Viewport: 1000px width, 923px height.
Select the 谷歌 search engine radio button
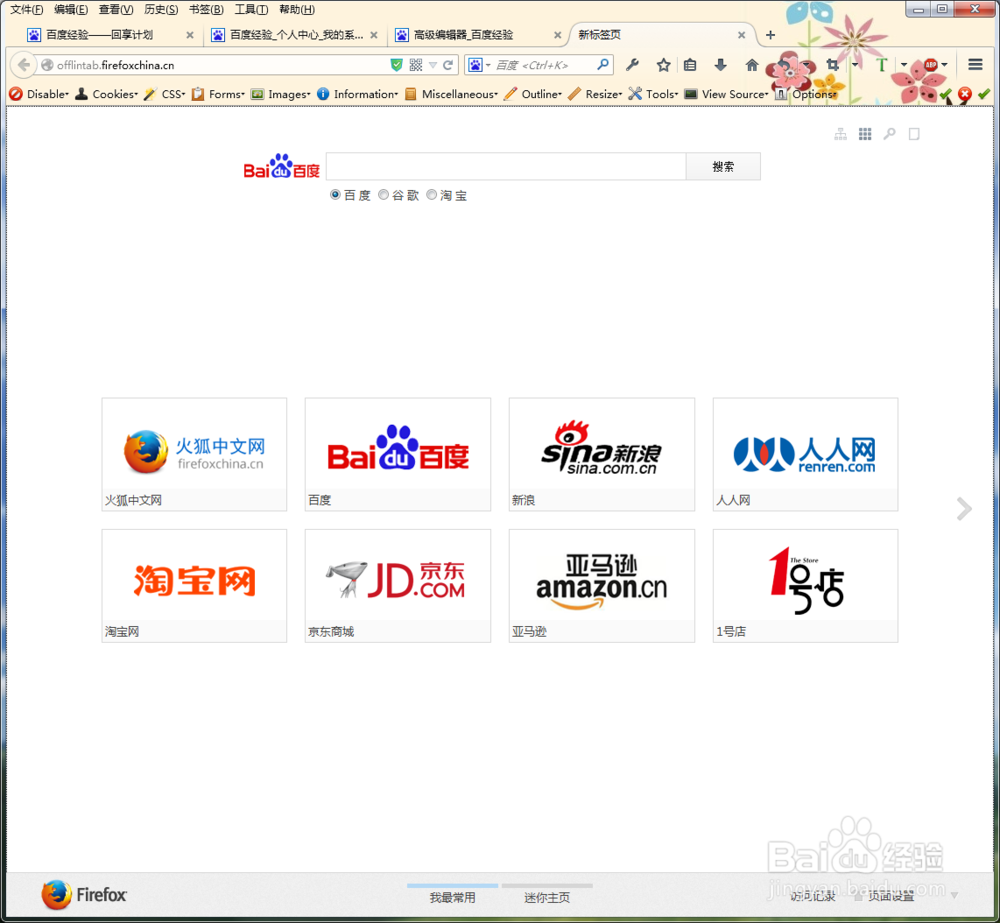[x=383, y=195]
